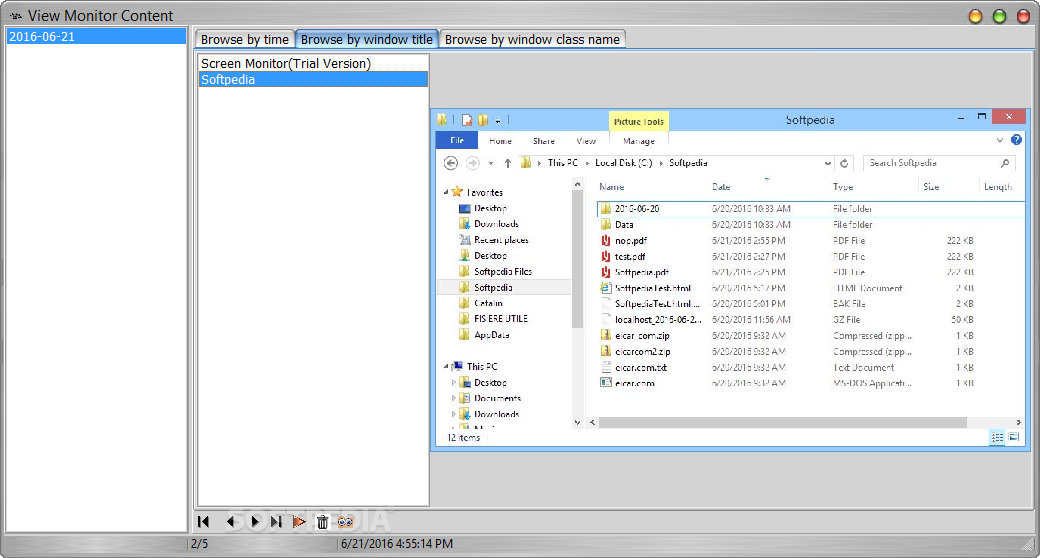This screenshot has height=558, width=1040.
Task: Click the test.pdf PDF icon
Action: point(606,256)
